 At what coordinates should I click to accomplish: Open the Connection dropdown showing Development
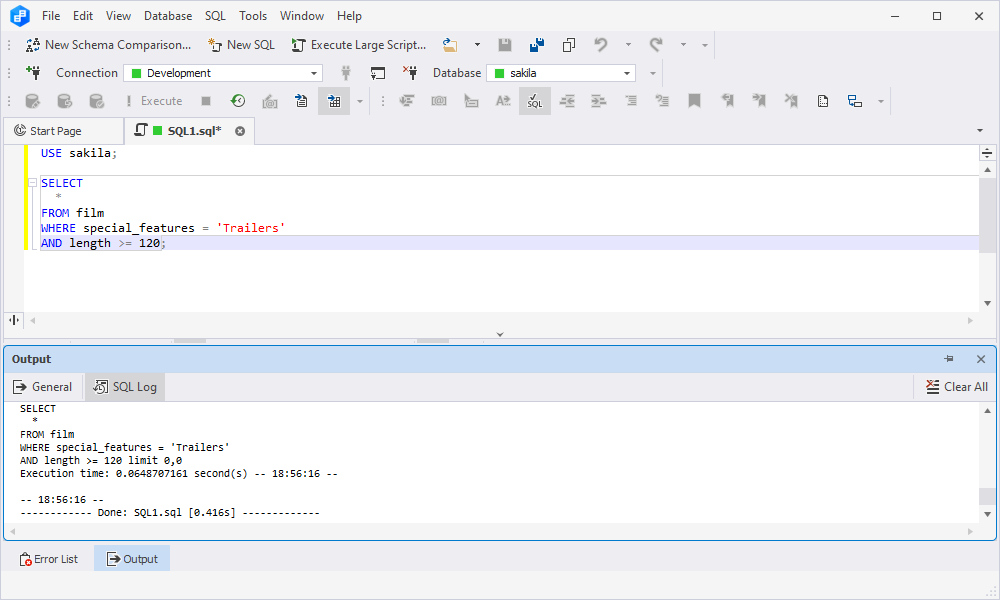223,73
